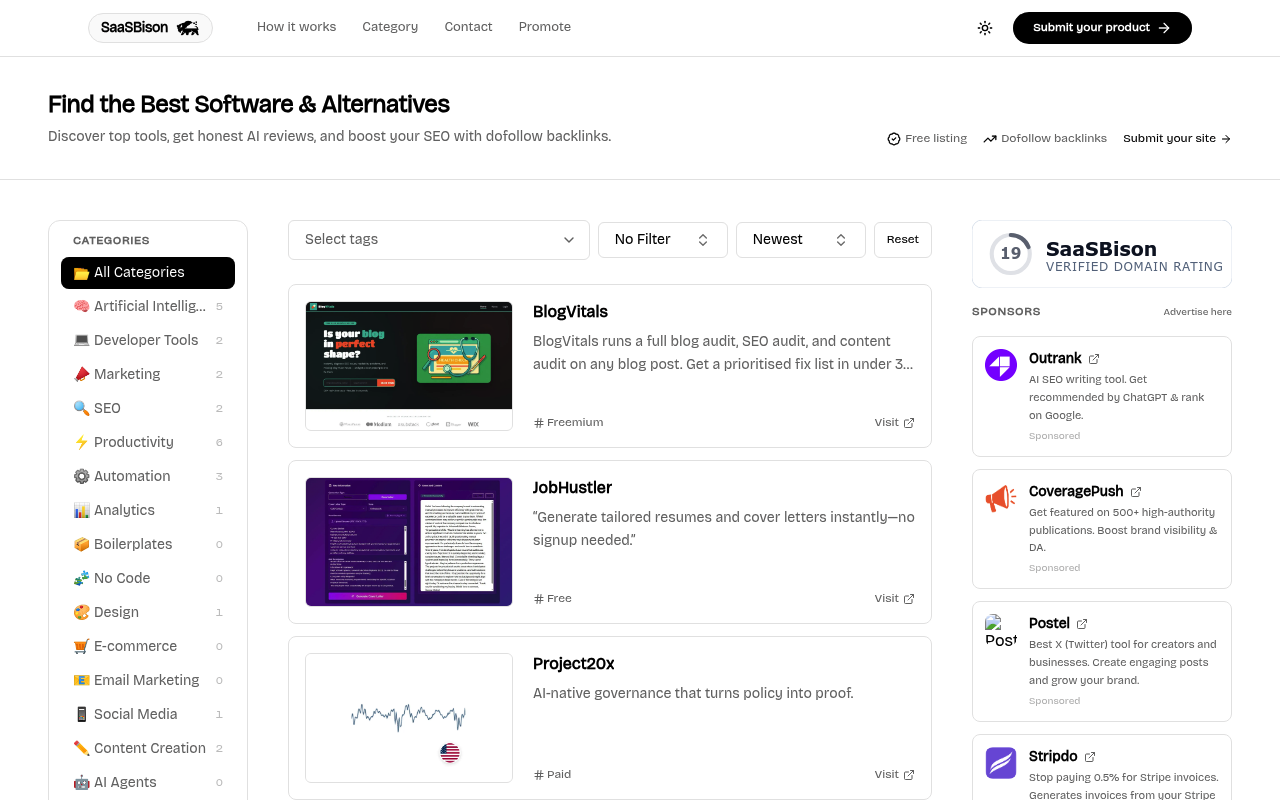1280x800 pixels.
Task: Select the Social Media category
Action: coord(148,714)
